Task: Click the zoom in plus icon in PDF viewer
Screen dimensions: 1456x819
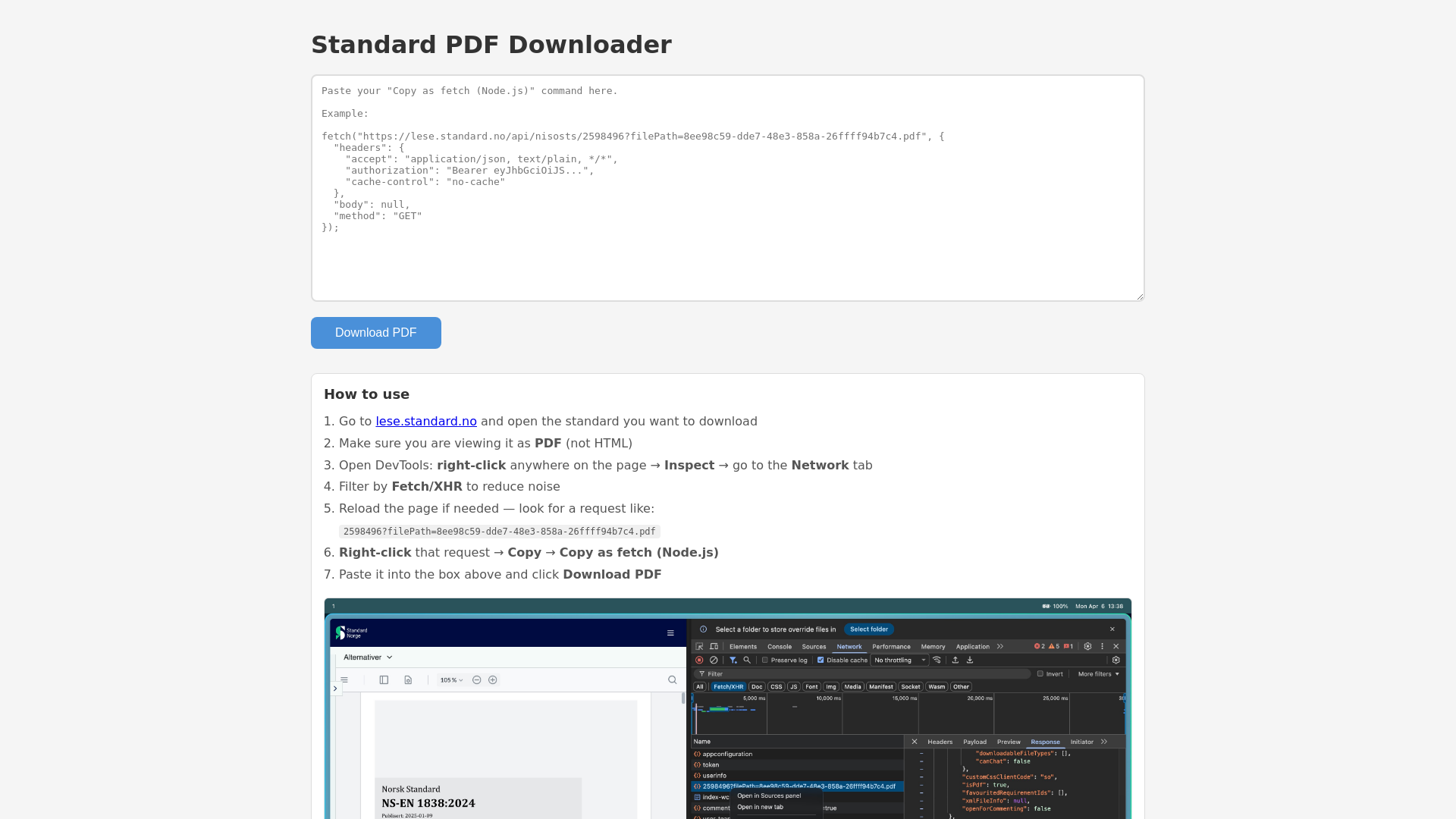Action: 493,680
